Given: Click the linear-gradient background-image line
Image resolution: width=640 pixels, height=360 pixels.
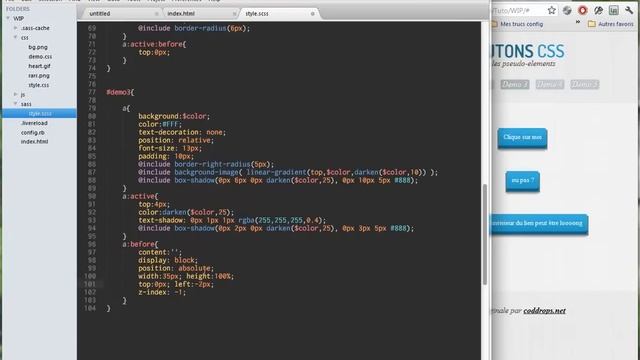Looking at the screenshot, I should click(x=288, y=172).
